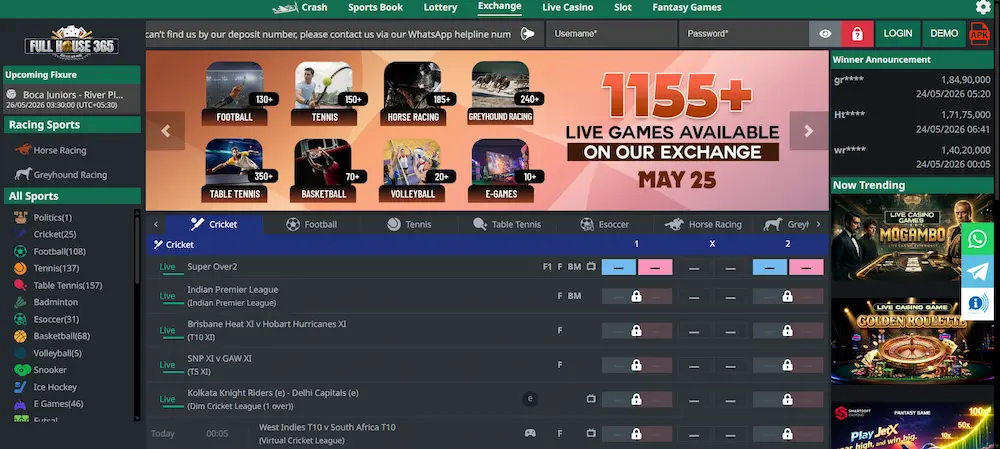Click the Full House 365 logo
Viewport: 1000px width, 449px height.
(71, 43)
